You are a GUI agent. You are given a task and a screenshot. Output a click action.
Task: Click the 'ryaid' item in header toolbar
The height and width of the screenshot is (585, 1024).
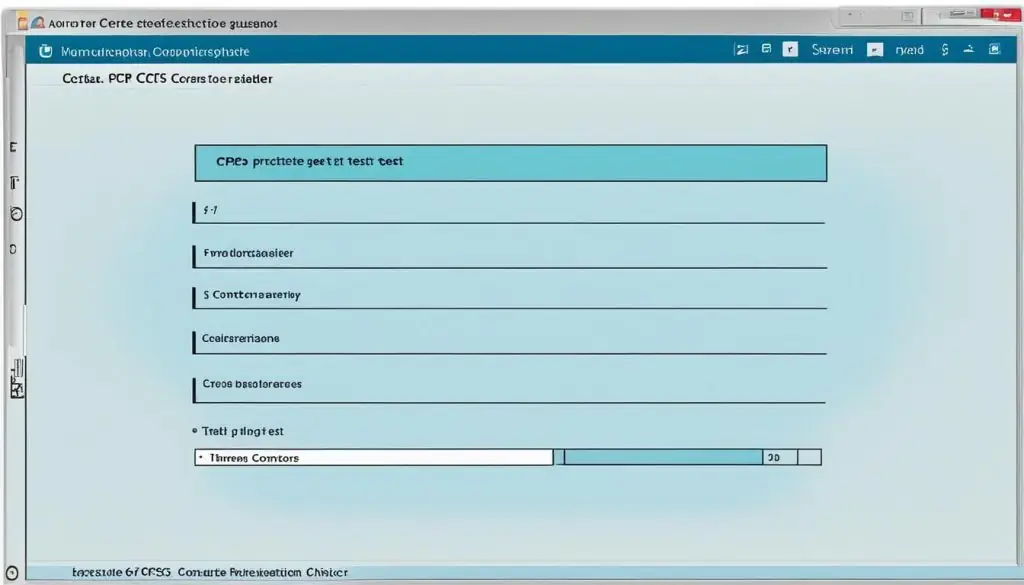tap(910, 49)
